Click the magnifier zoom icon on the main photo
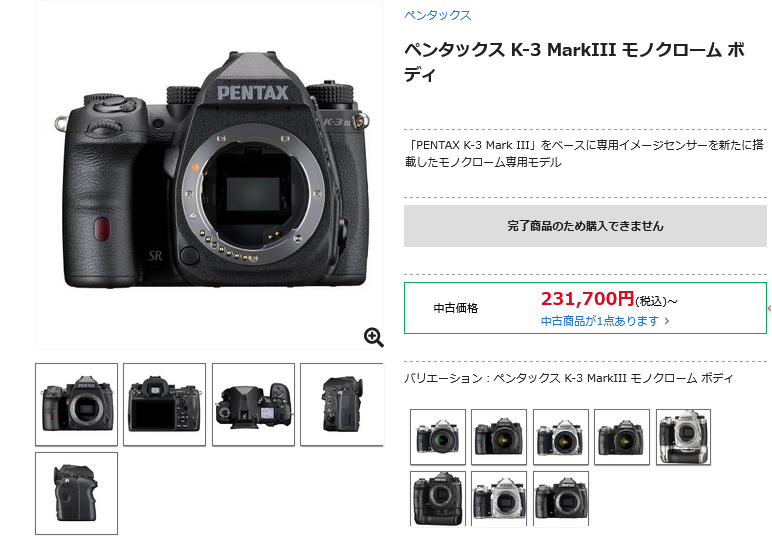Viewport: 772px width, 540px height. coord(373,337)
